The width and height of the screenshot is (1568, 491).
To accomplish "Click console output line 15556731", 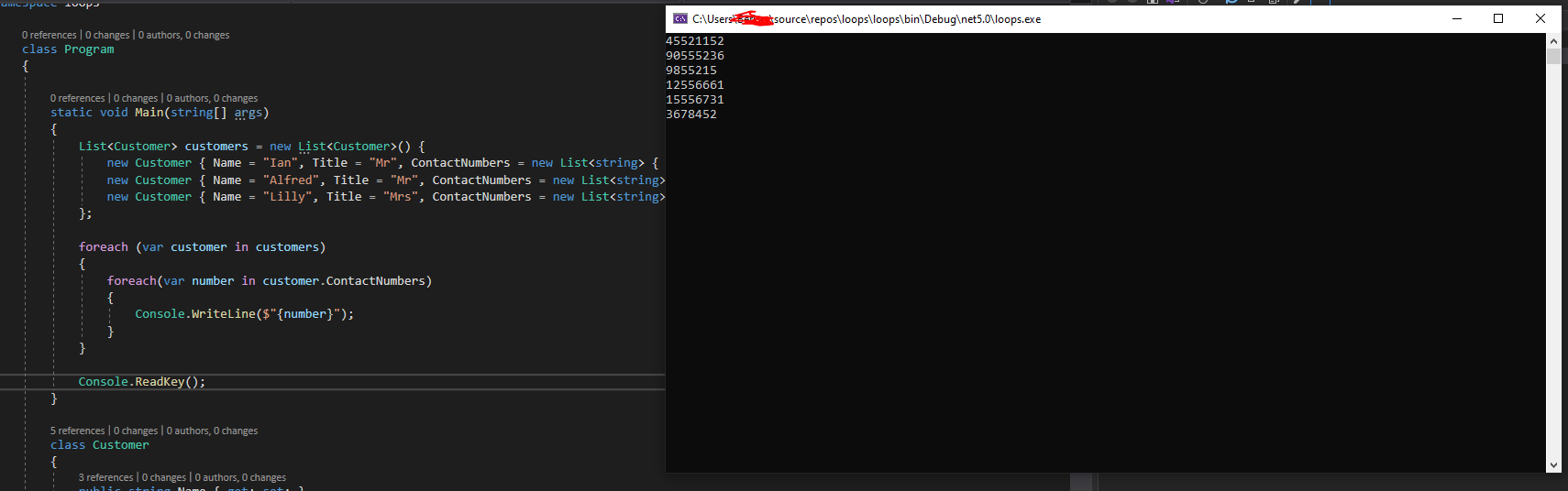I will click(x=695, y=100).
